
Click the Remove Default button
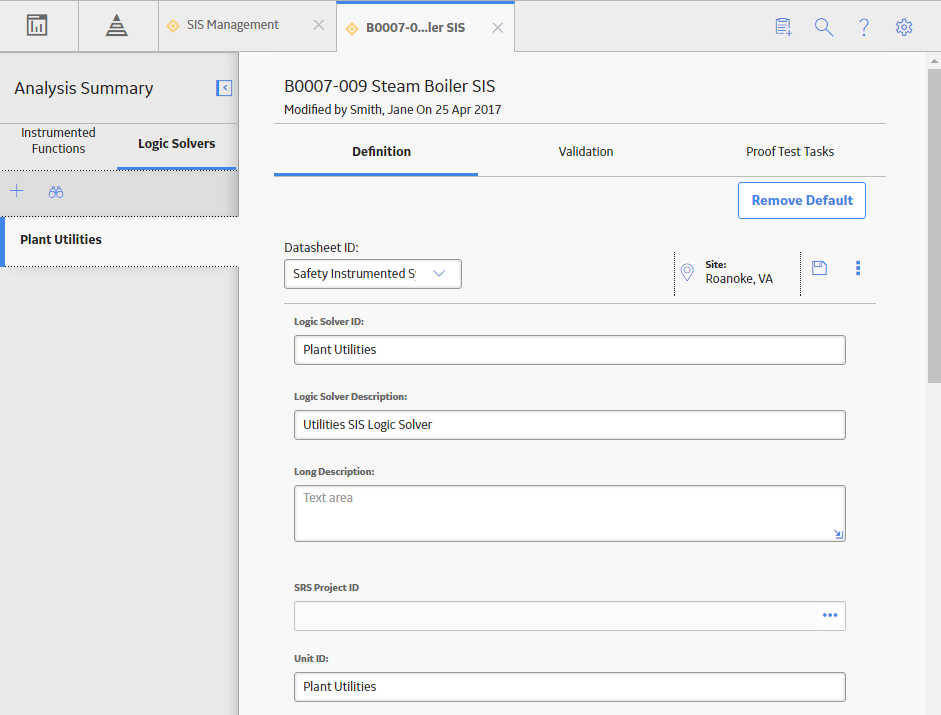pos(802,201)
